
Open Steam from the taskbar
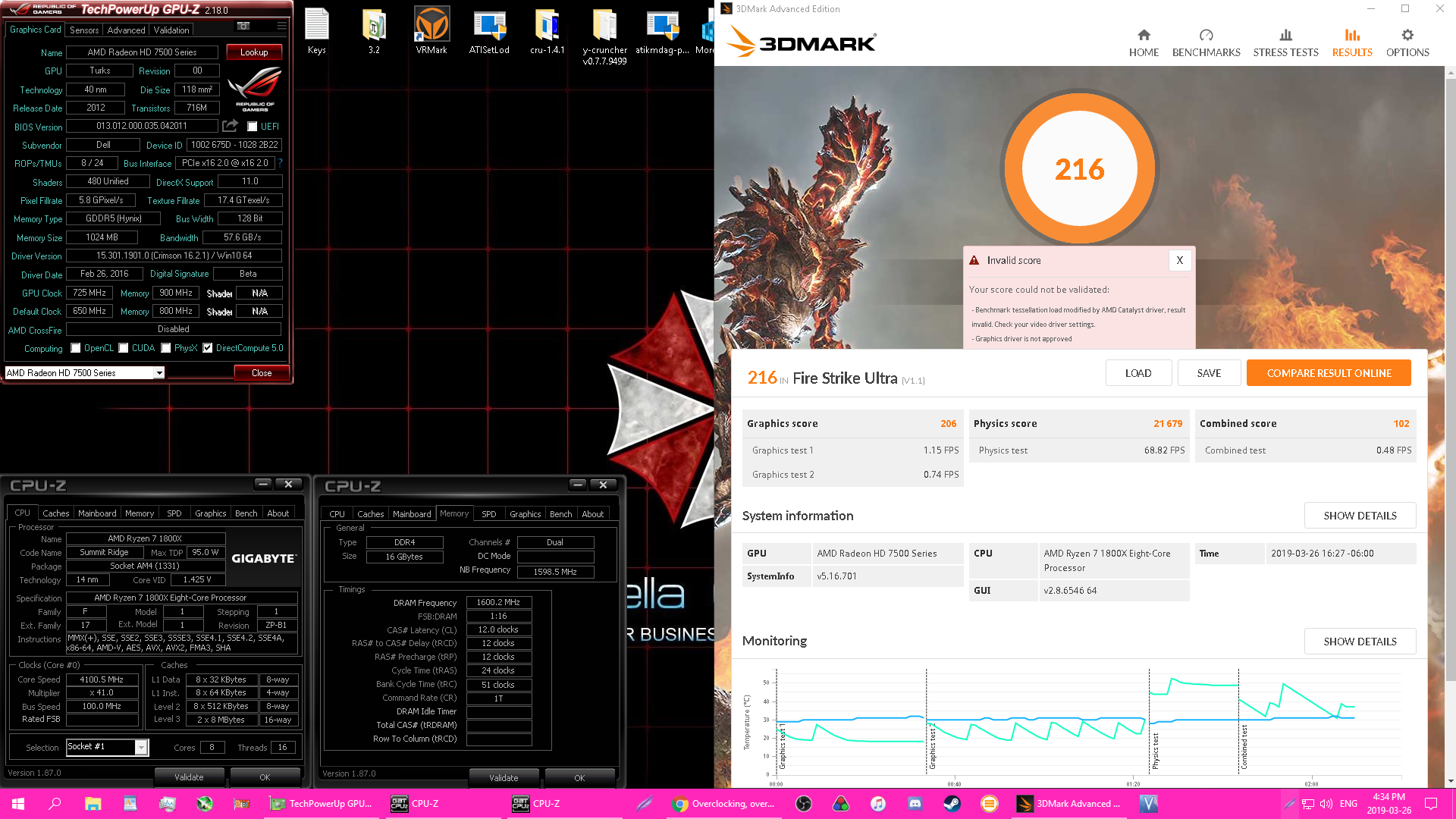[x=952, y=804]
